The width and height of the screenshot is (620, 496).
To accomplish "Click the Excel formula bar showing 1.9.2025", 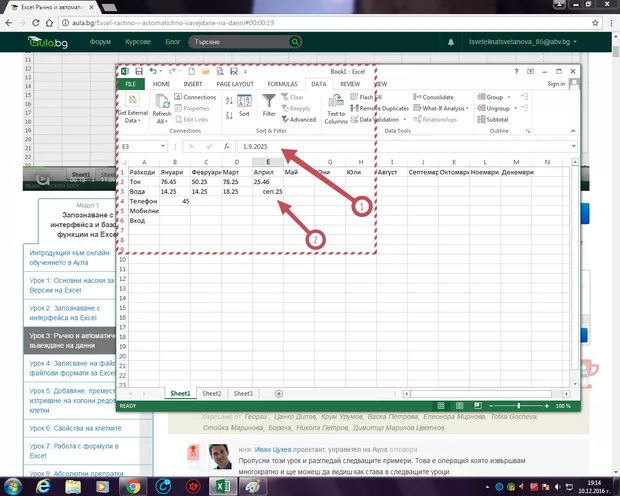I will click(400, 146).
